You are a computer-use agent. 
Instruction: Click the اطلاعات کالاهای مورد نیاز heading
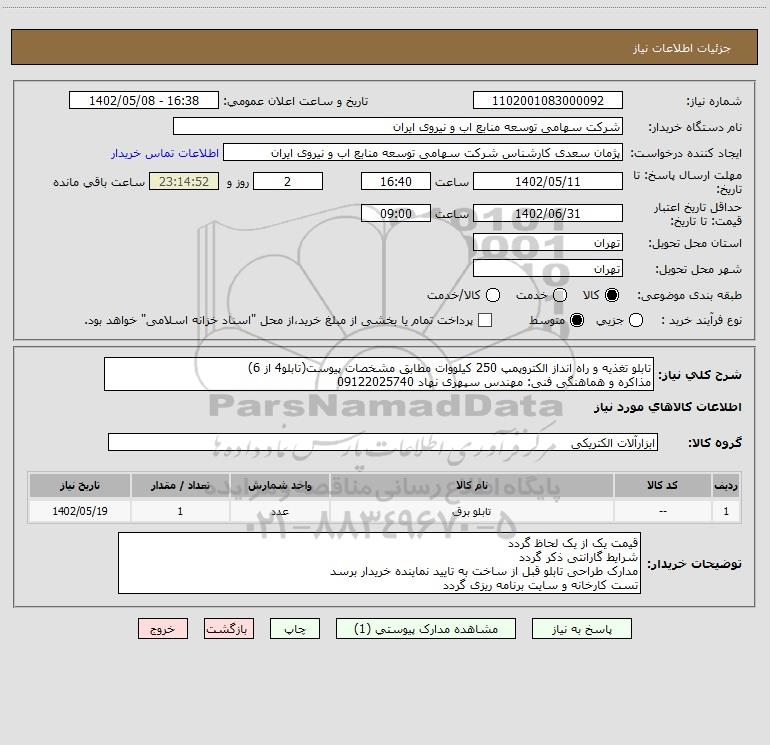coord(668,407)
